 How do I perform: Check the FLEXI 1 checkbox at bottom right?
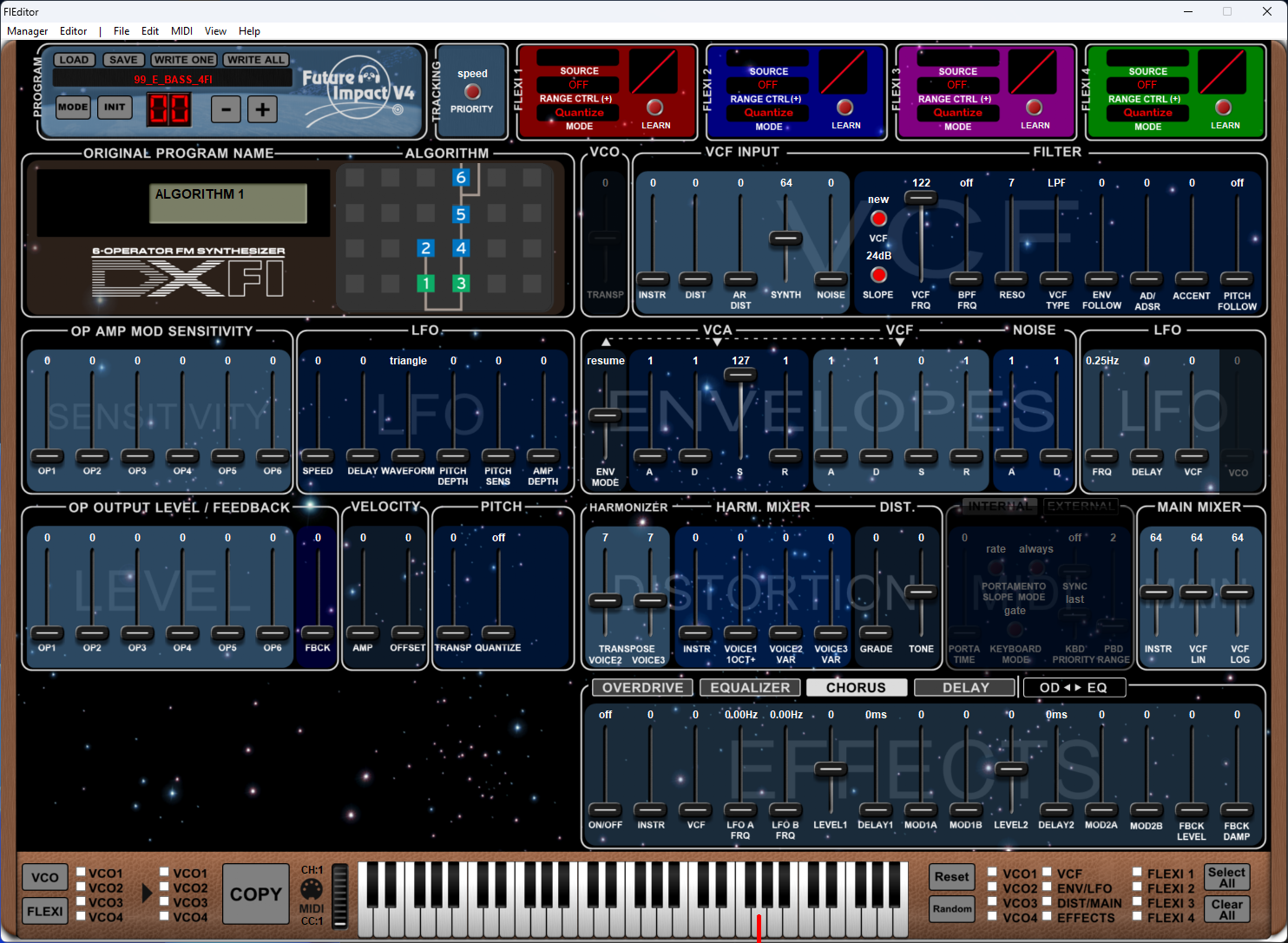[1137, 874]
